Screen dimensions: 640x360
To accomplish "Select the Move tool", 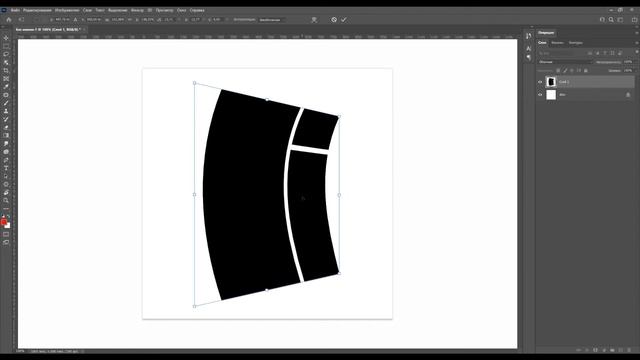I will pos(6,38).
